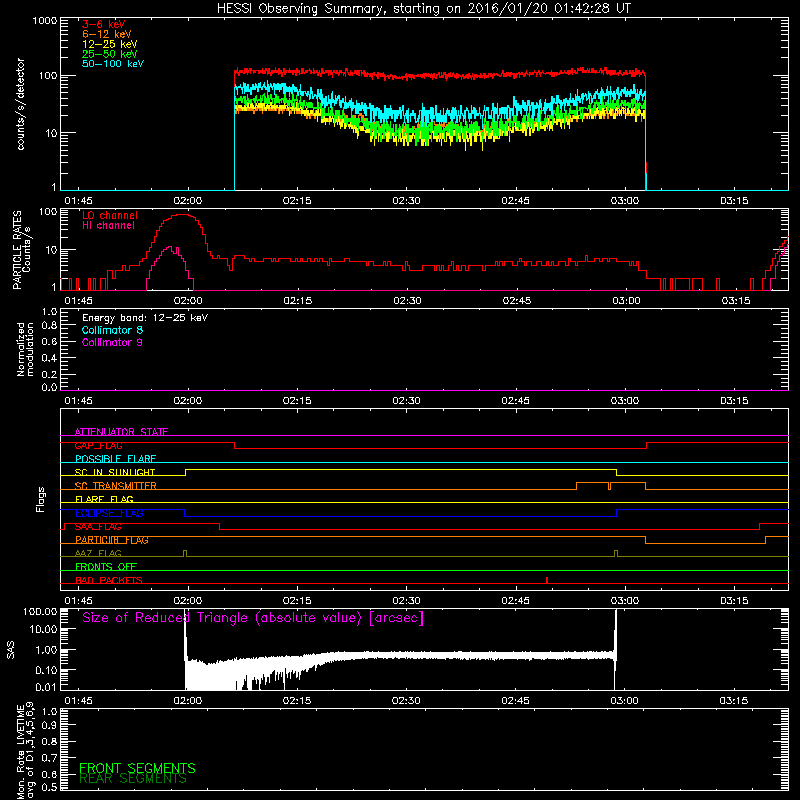Screen dimensions: 800x800
Task: Click the Normalized modulation axis label
Action: coord(25,349)
